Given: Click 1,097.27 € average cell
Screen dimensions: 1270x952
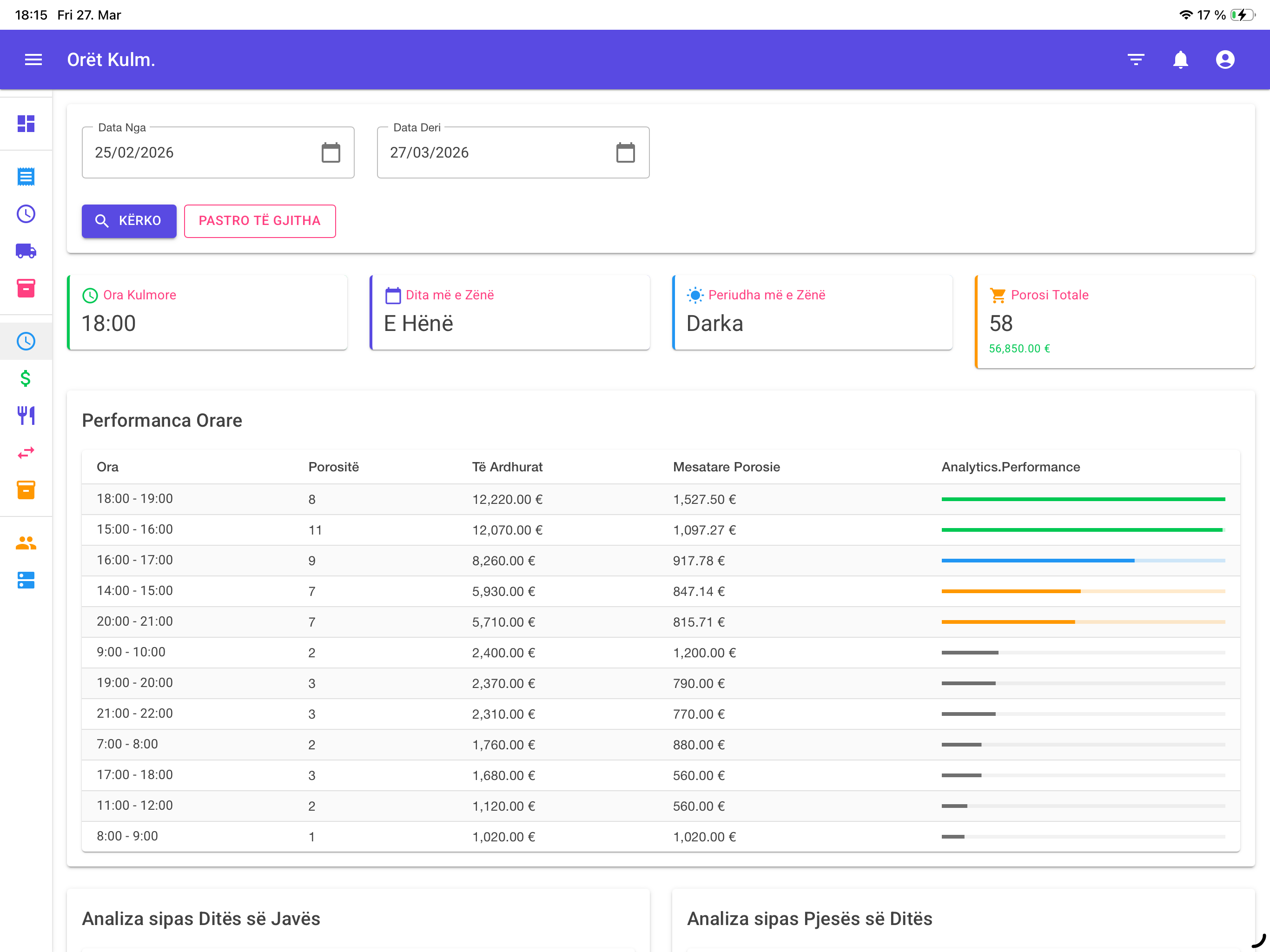Looking at the screenshot, I should [x=704, y=530].
